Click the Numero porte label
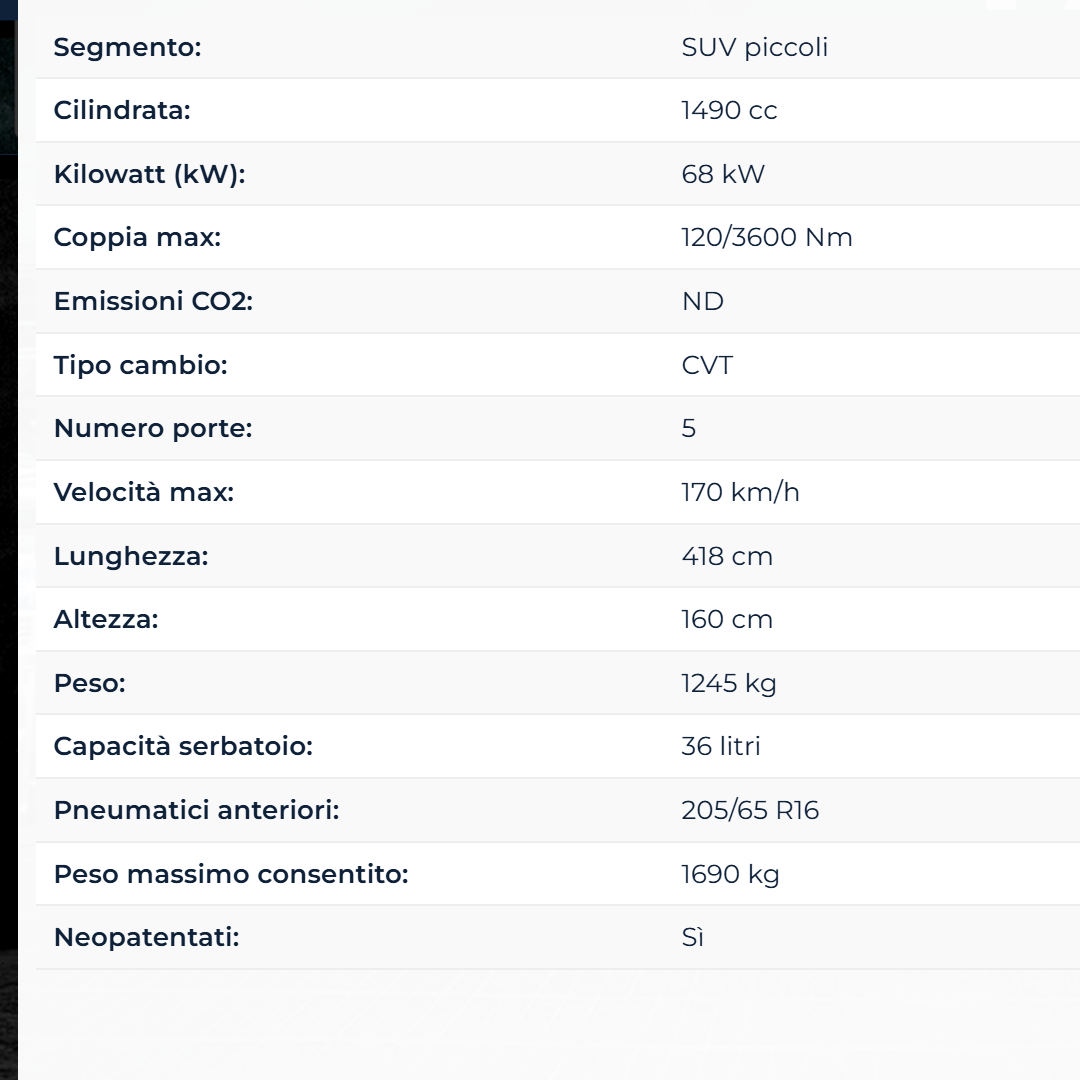 [153, 428]
